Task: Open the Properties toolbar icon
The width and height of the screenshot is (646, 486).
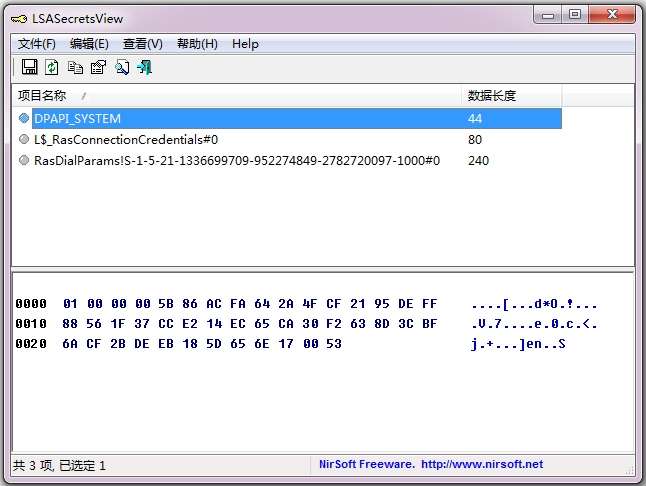Action: click(98, 67)
